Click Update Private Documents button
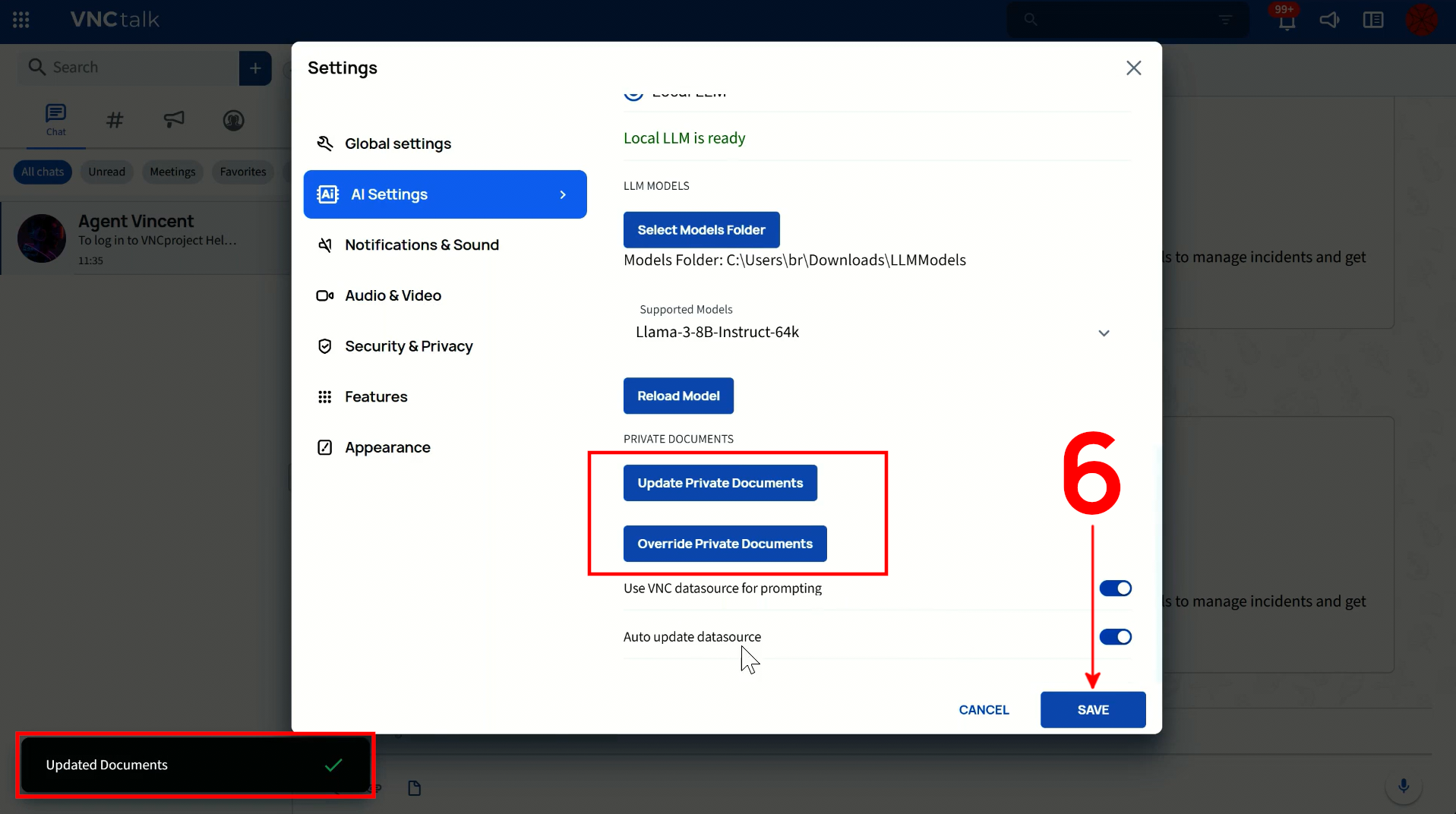The width and height of the screenshot is (1456, 814). point(719,483)
